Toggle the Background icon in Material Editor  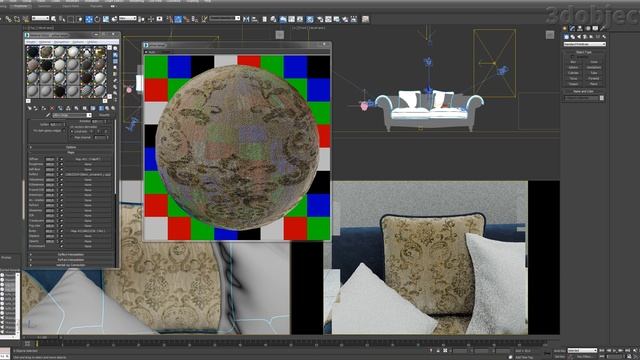click(115, 61)
